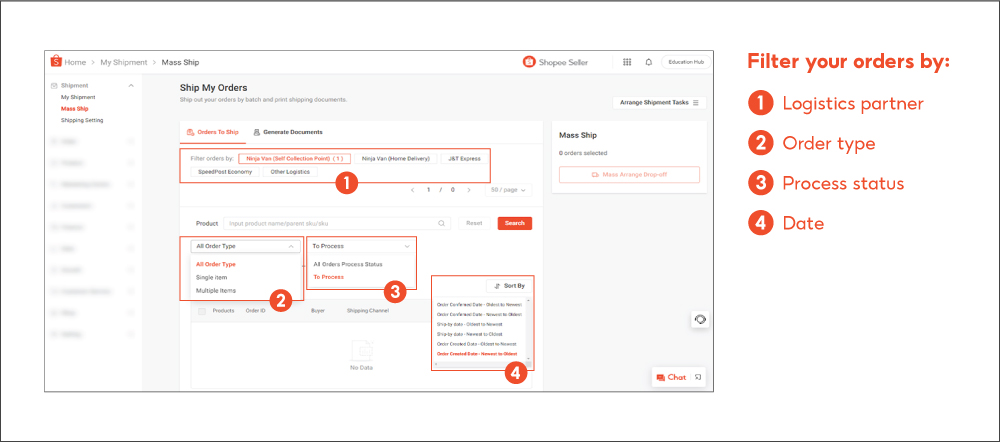Filter by Other Logistics

pyautogui.click(x=290, y=172)
